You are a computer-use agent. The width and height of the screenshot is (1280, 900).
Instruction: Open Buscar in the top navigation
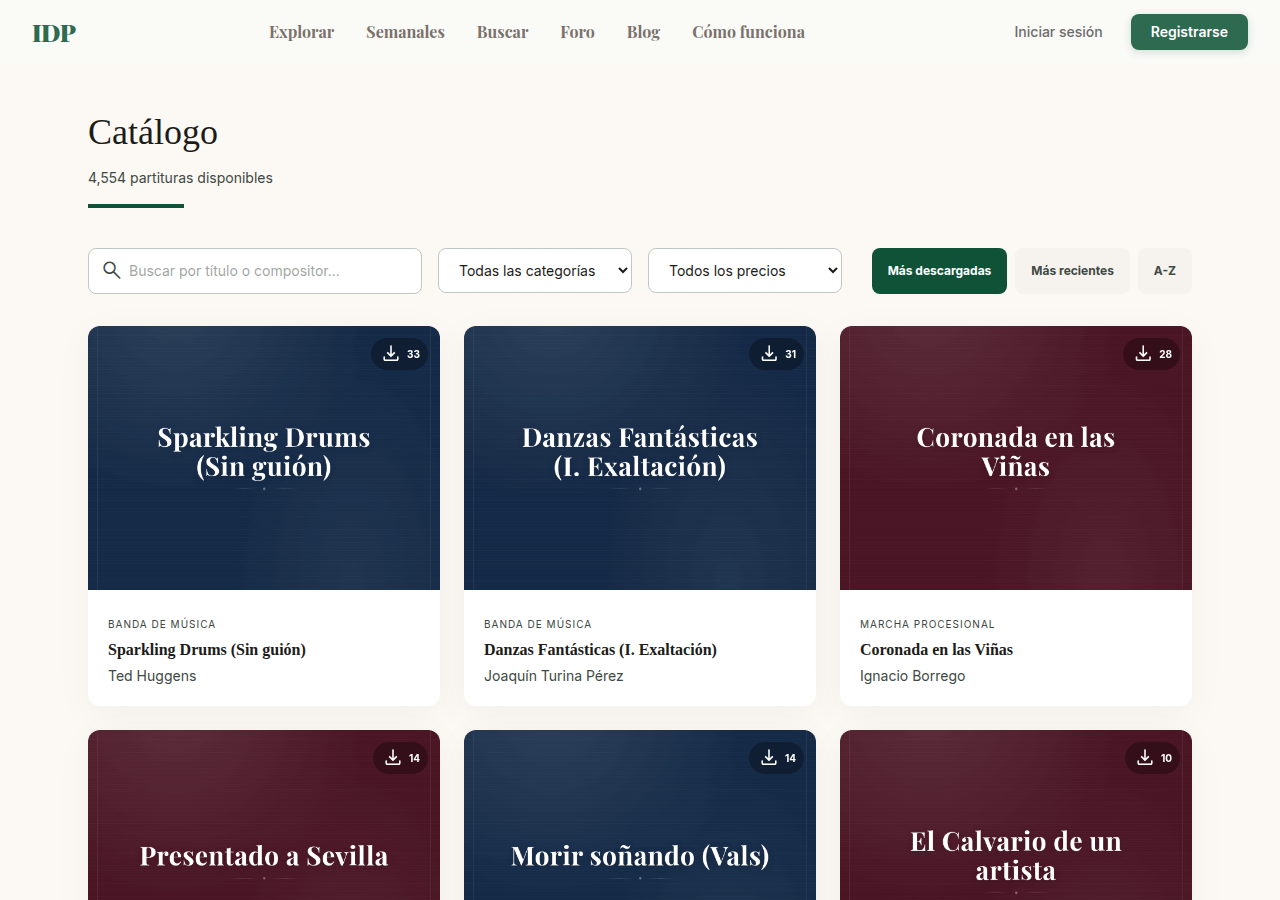502,32
